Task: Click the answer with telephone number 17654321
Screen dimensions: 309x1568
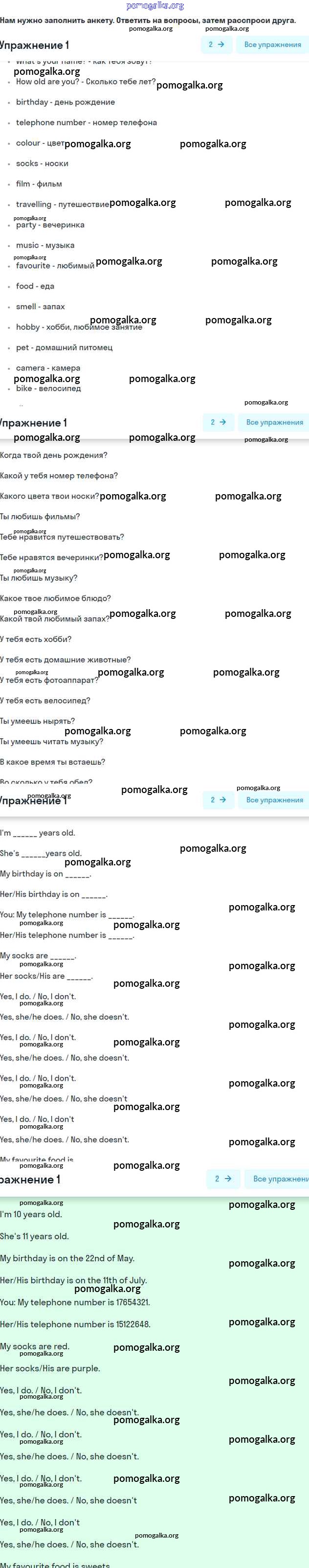Action: point(75,1302)
